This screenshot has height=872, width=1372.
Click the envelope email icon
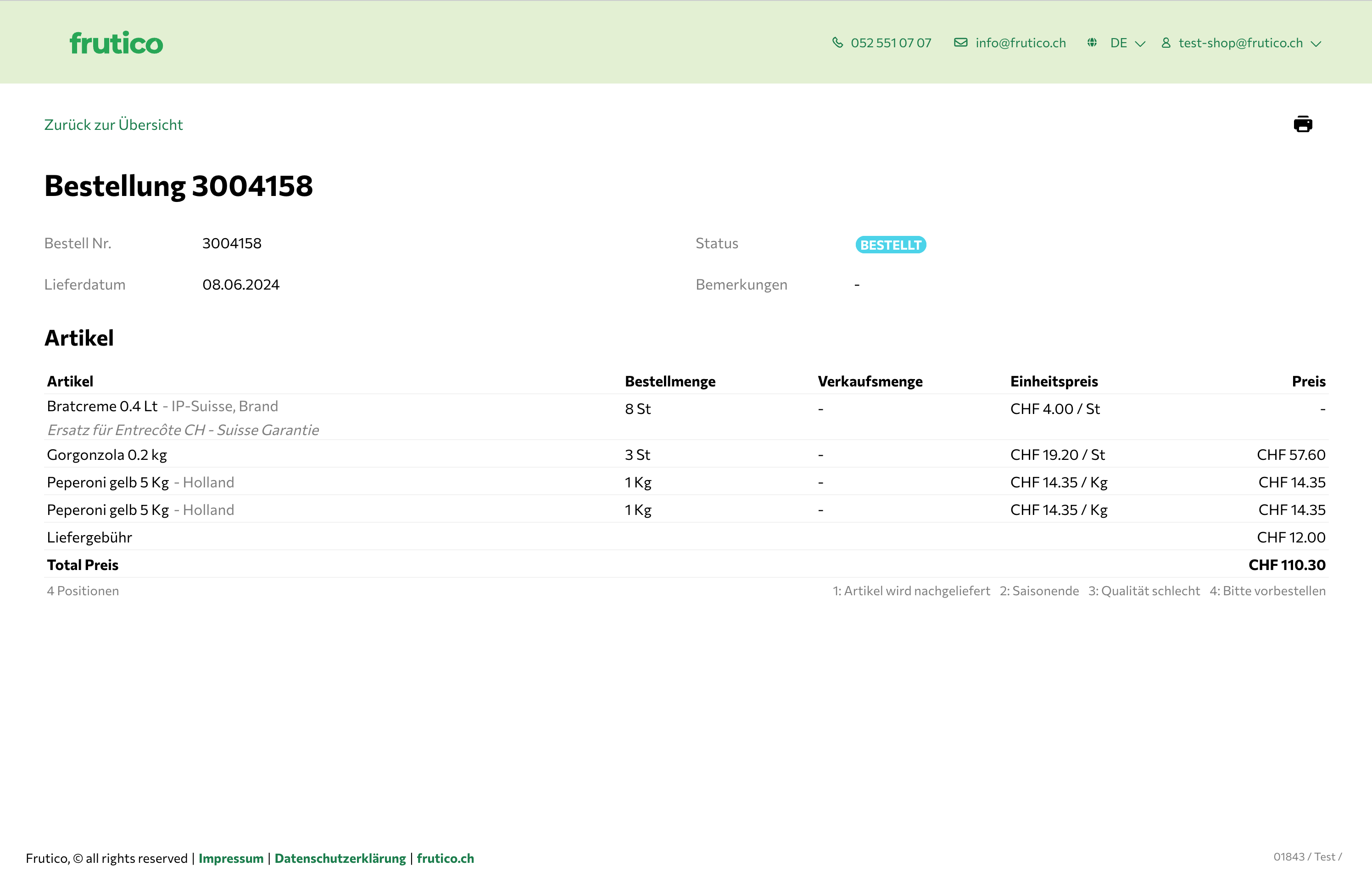(960, 43)
